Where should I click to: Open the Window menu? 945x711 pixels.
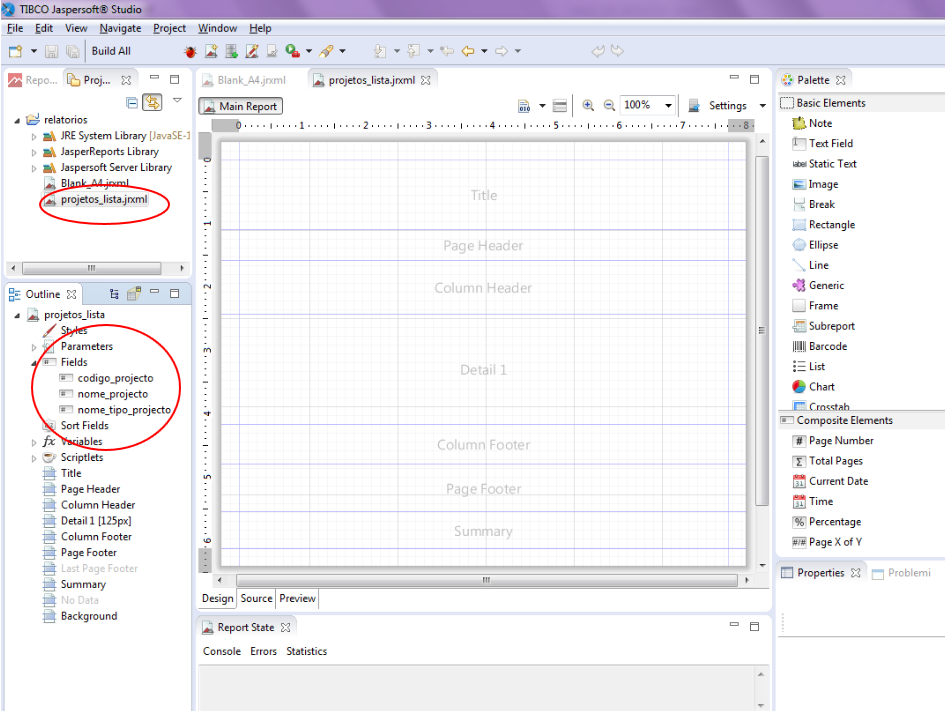tap(218, 28)
